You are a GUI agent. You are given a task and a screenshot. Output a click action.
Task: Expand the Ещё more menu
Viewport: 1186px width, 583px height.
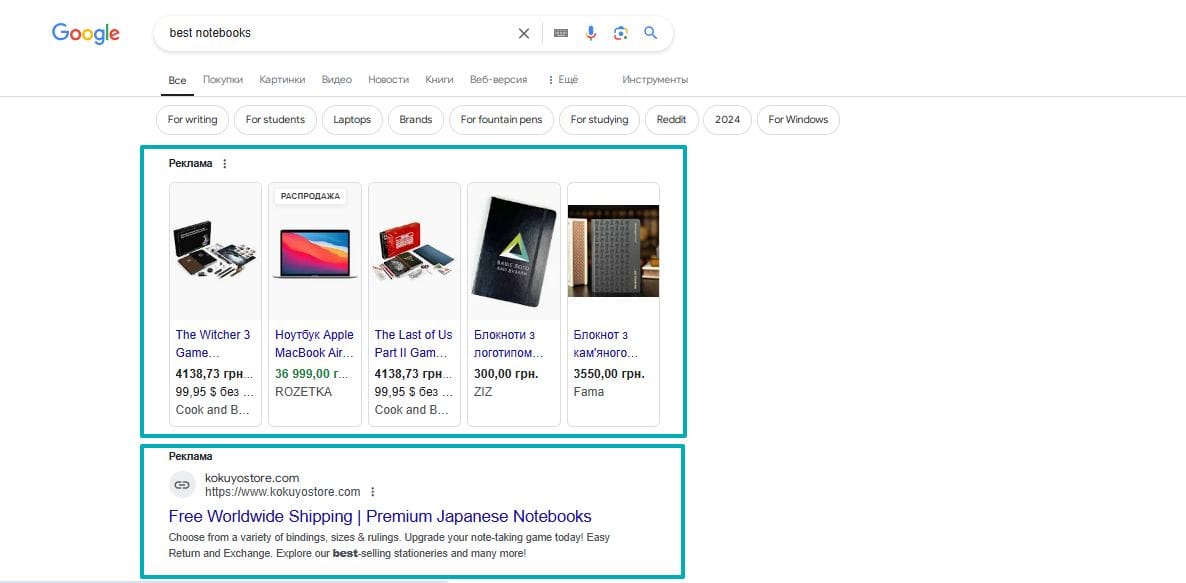point(563,79)
